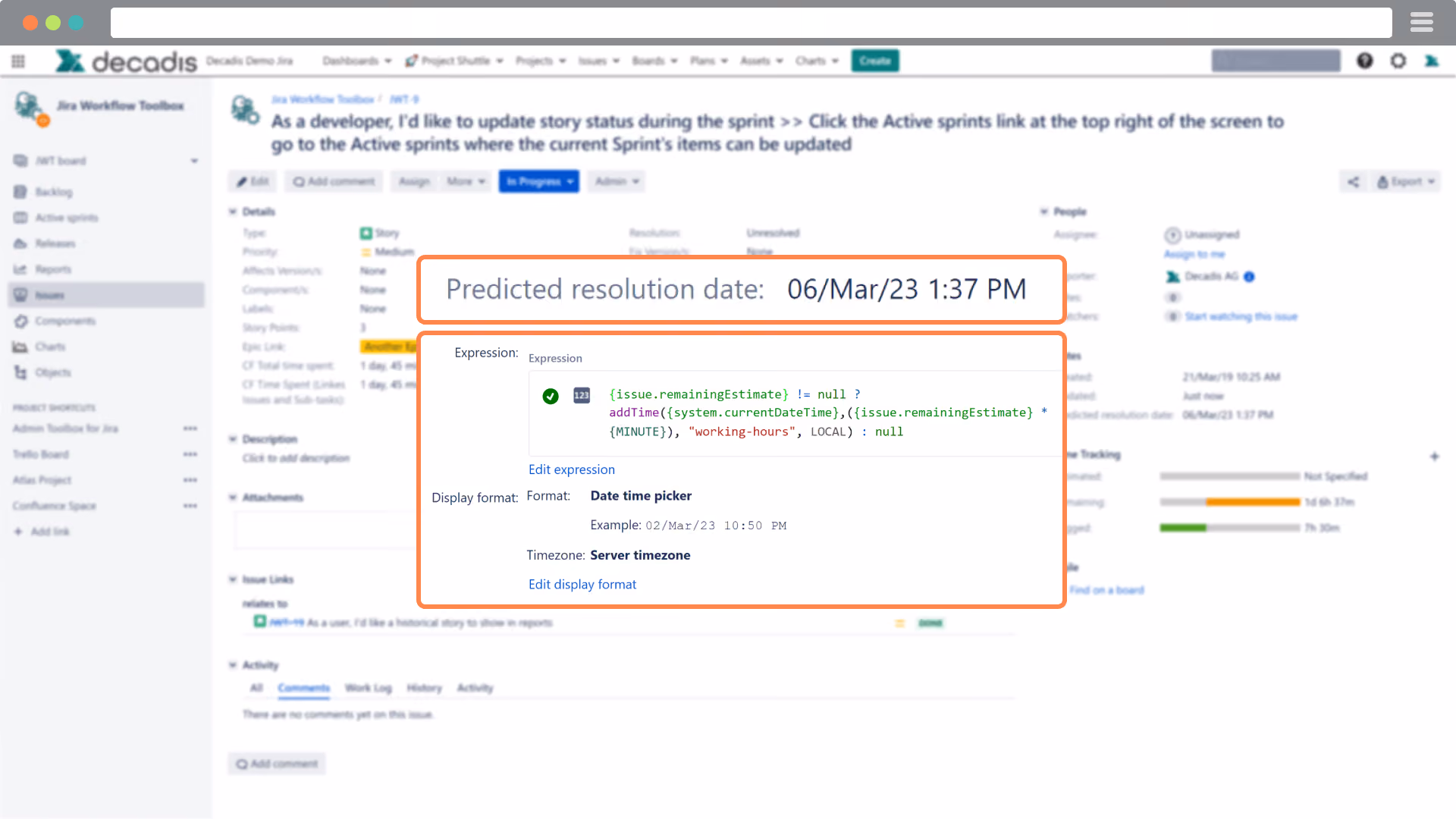Image resolution: width=1456 pixels, height=819 pixels.
Task: Open options for Admin Toolbox for Jira
Action: point(190,428)
